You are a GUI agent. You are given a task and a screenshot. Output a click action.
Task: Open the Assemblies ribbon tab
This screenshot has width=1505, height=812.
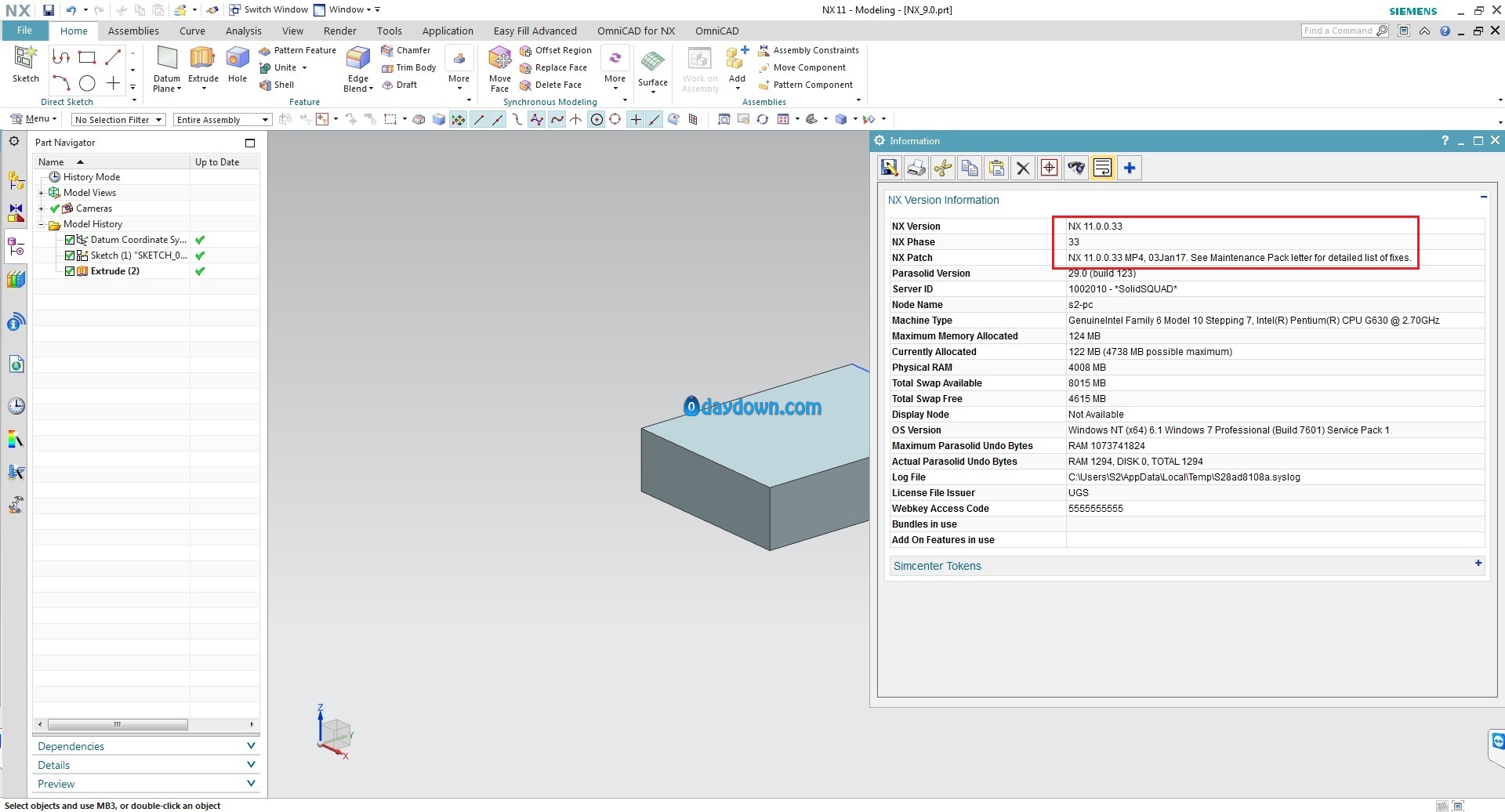click(x=133, y=31)
